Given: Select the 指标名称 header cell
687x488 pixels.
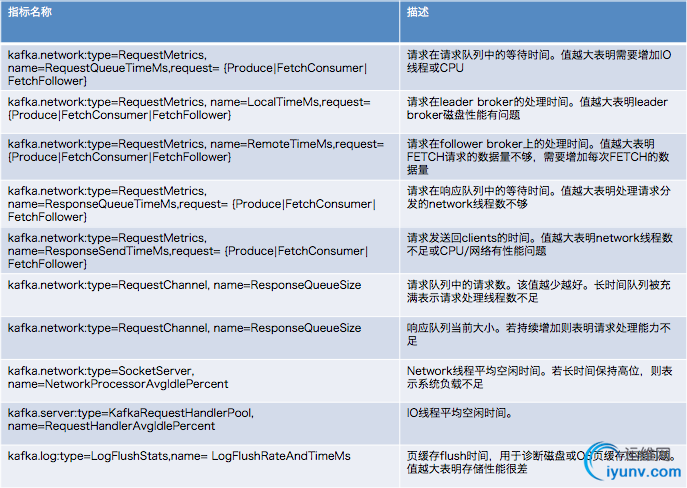Looking at the screenshot, I should coord(200,21).
